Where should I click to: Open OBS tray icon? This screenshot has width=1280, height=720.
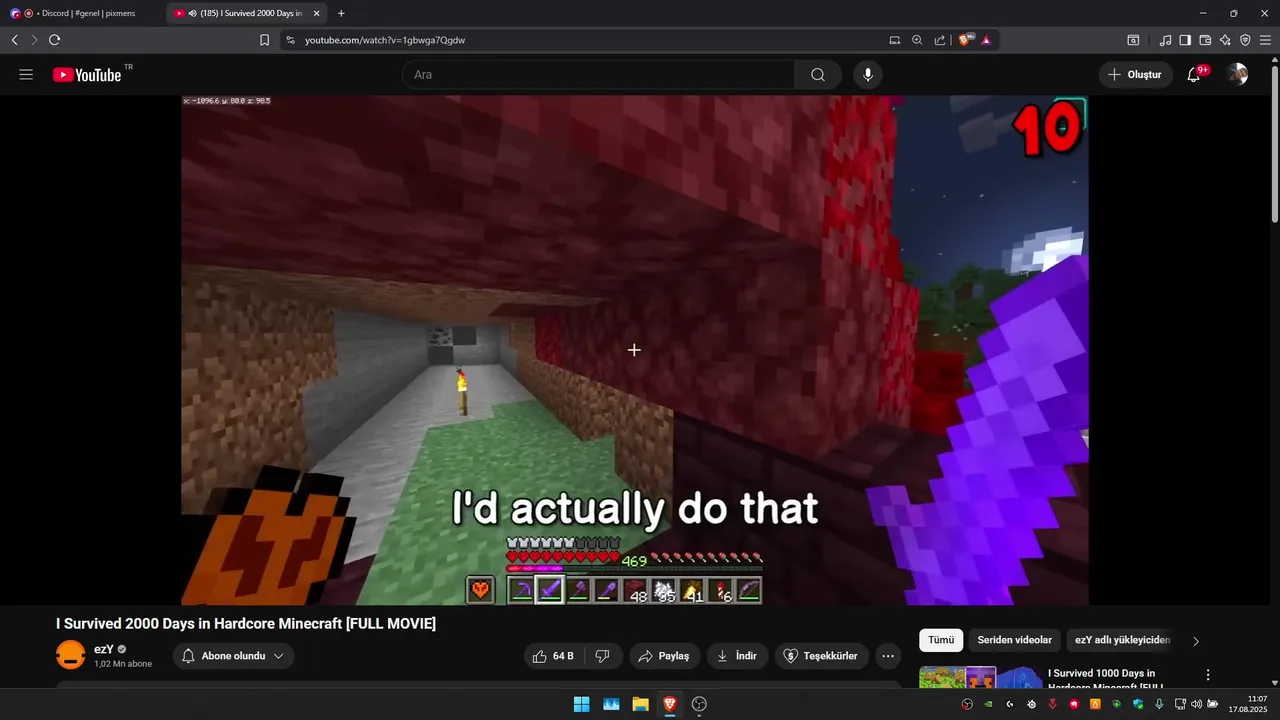coord(967,704)
